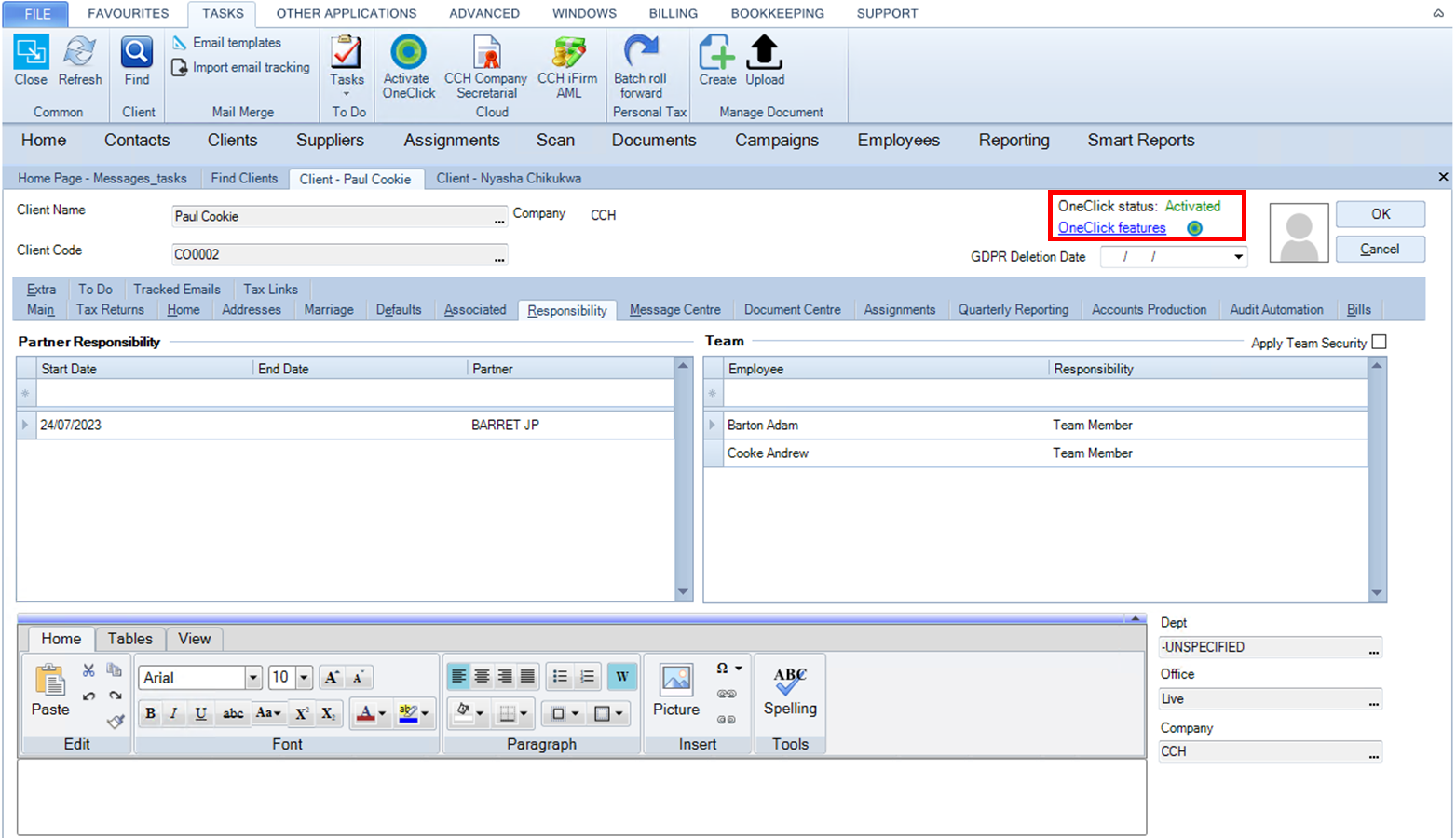
Task: Click the ribbon Close icon
Action: [x=31, y=61]
